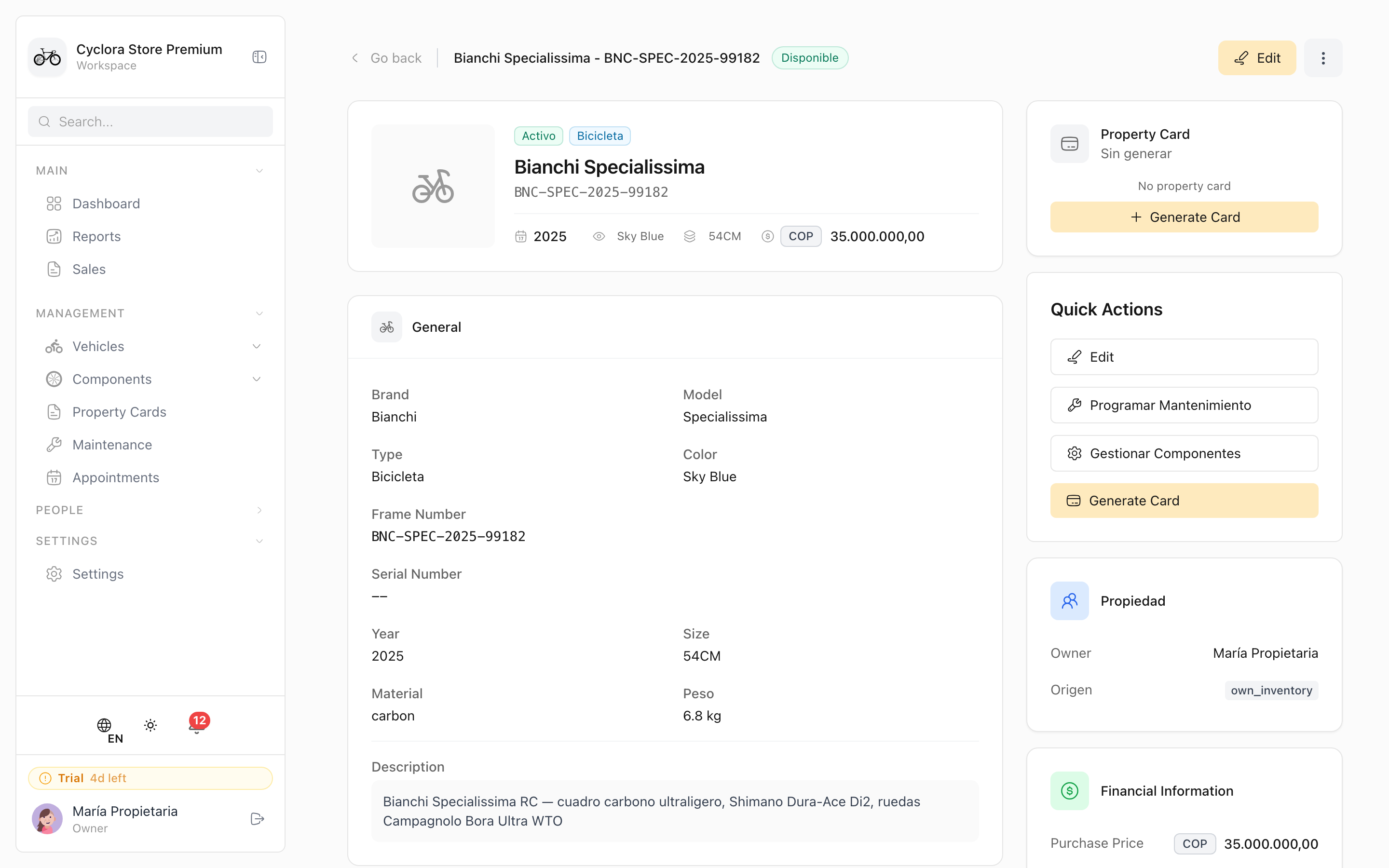Click the Cyclora Store bicycle logo
Viewport: 1389px width, 868px height.
coord(47,57)
